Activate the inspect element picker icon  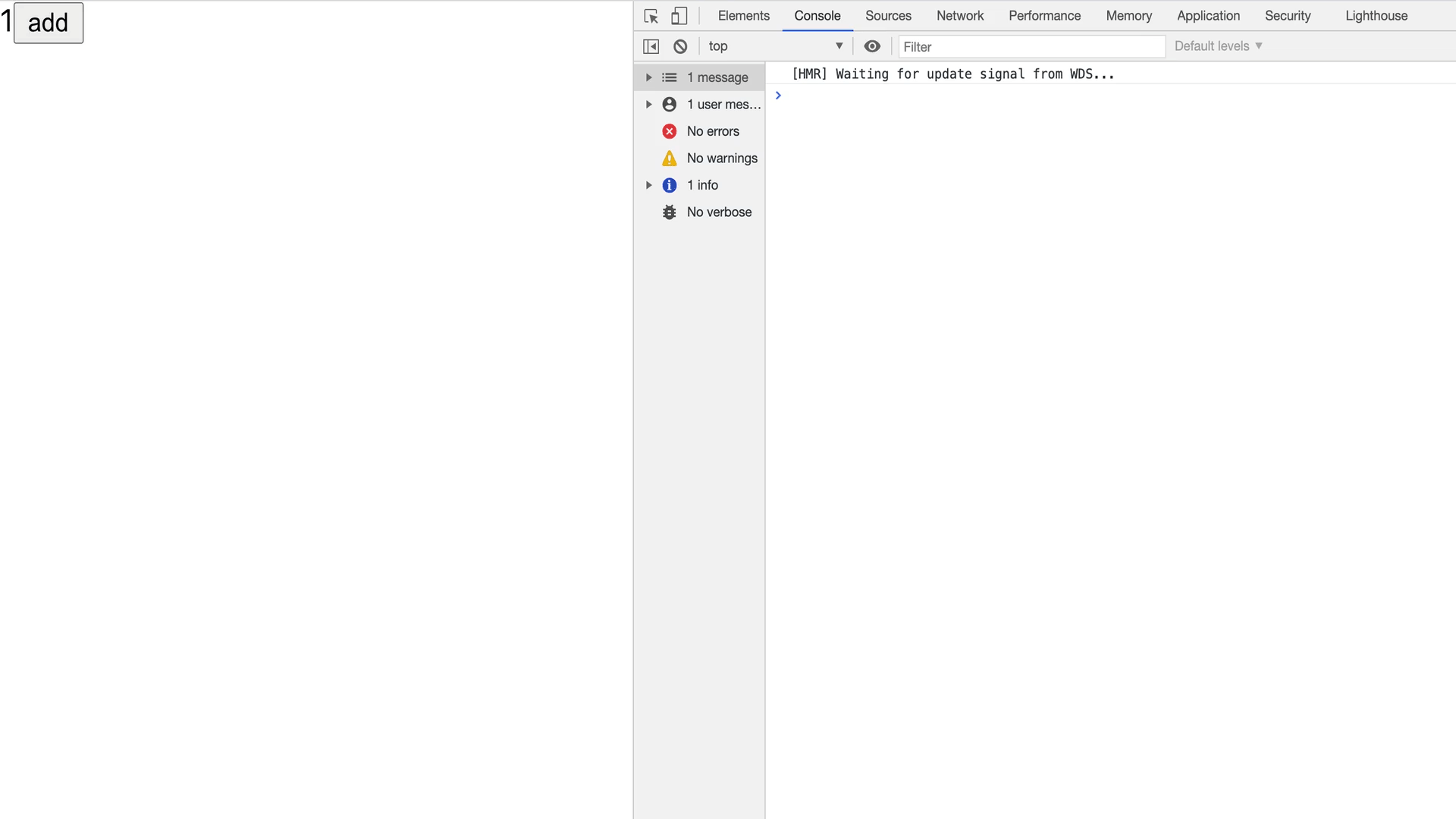coord(651,16)
